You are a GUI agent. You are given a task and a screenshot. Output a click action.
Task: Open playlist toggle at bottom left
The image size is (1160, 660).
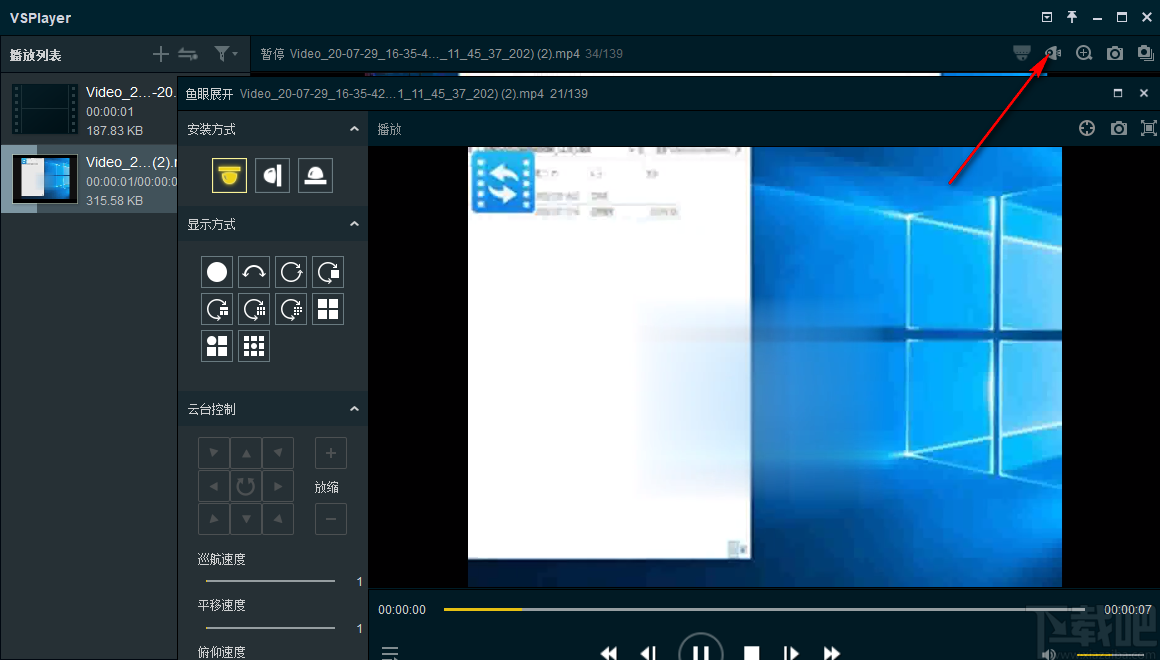[x=390, y=652]
